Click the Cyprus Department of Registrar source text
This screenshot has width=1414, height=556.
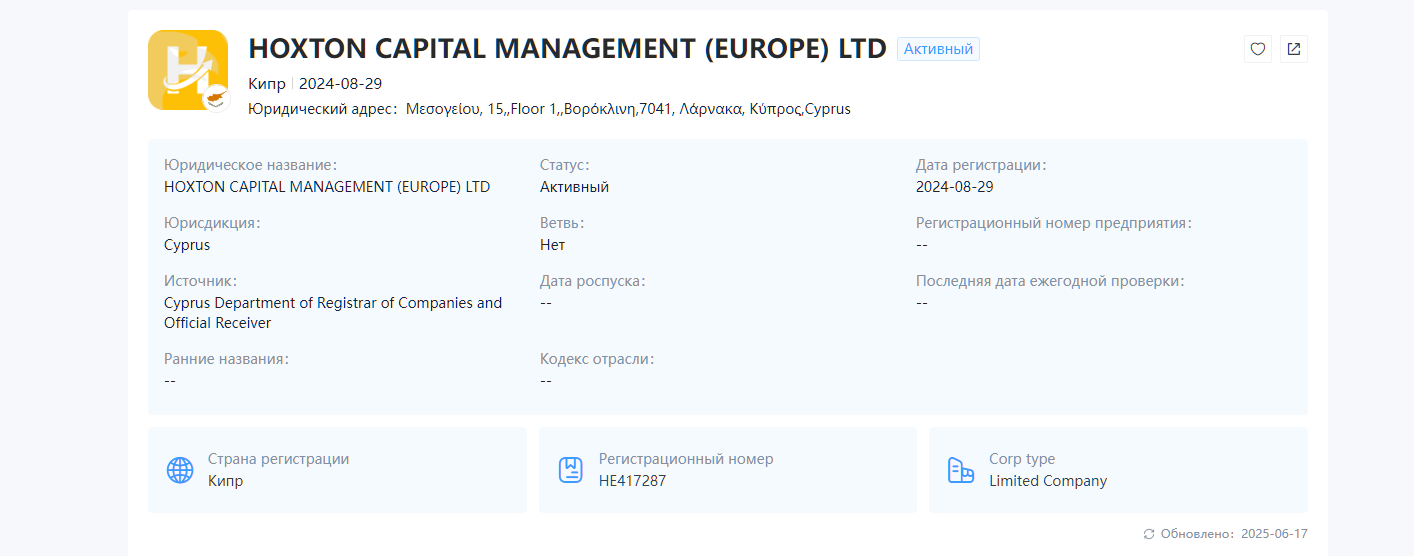click(333, 313)
